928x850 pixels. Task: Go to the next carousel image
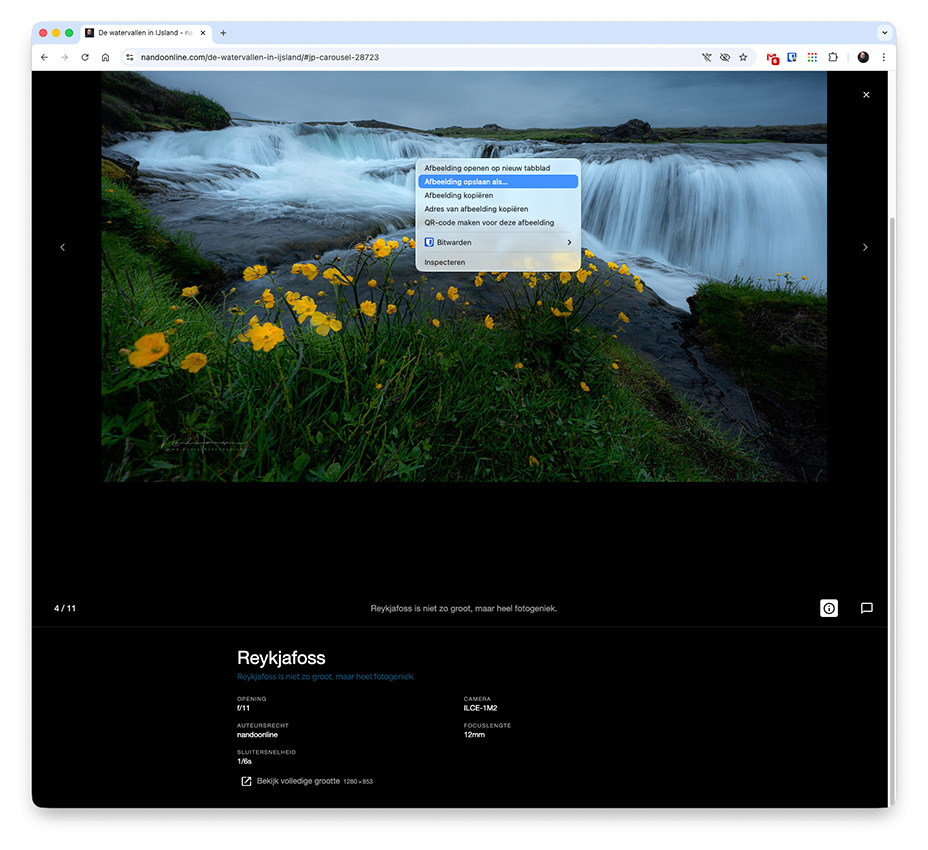865,247
